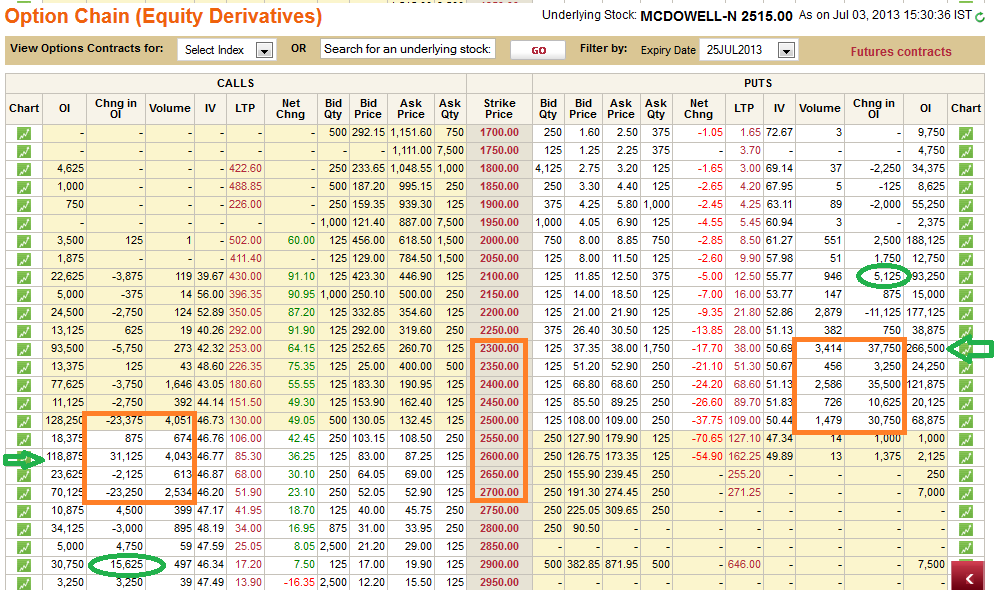Image resolution: width=997 pixels, height=590 pixels.
Task: Select strike price 2600.00 link
Action: (x=499, y=456)
